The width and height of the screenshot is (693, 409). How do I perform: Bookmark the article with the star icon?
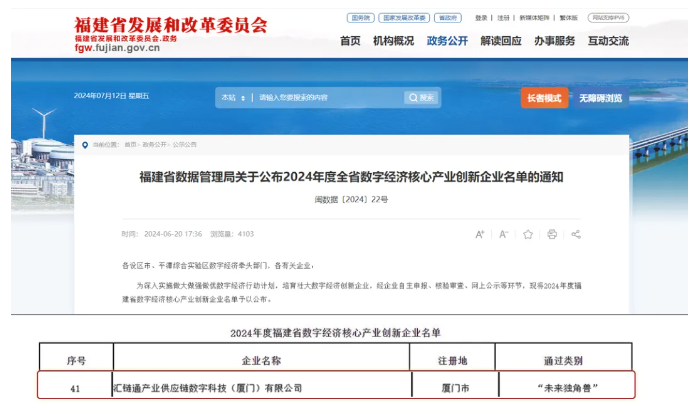528,234
